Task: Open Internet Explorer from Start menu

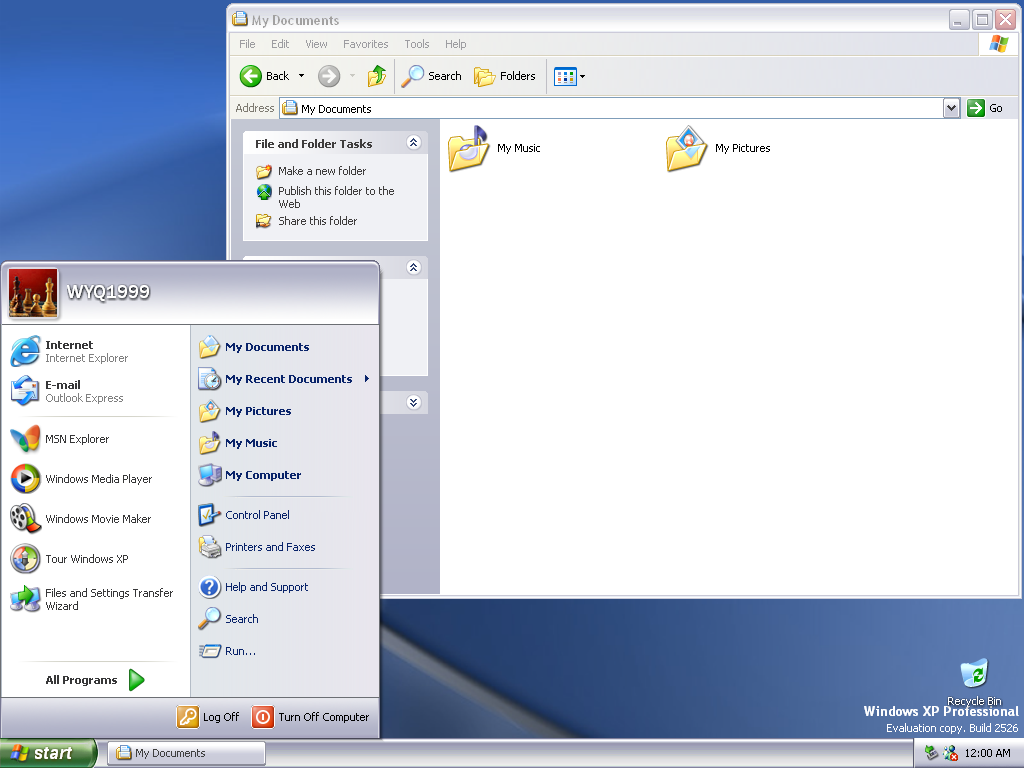Action: click(x=70, y=351)
